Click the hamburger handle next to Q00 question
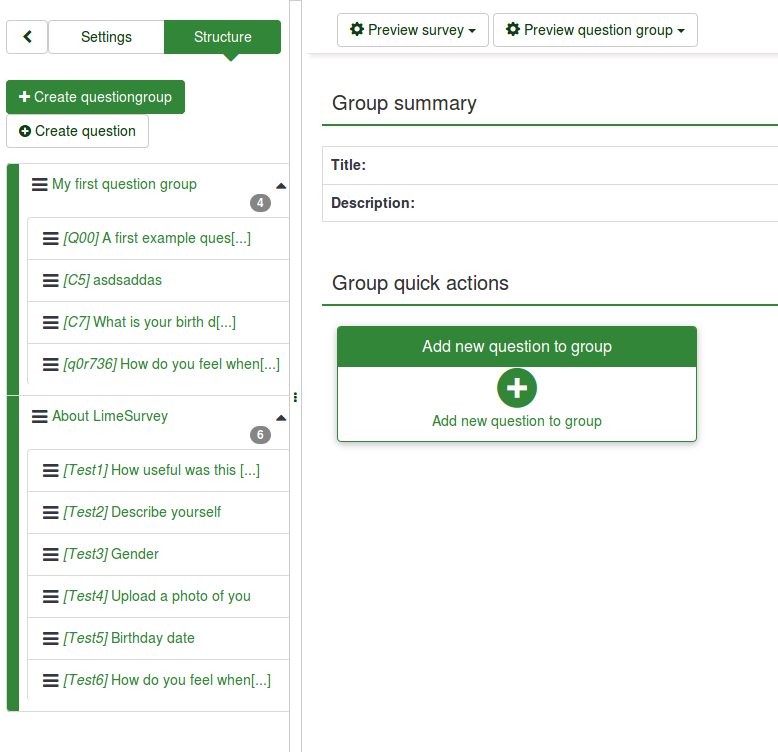 tap(51, 239)
